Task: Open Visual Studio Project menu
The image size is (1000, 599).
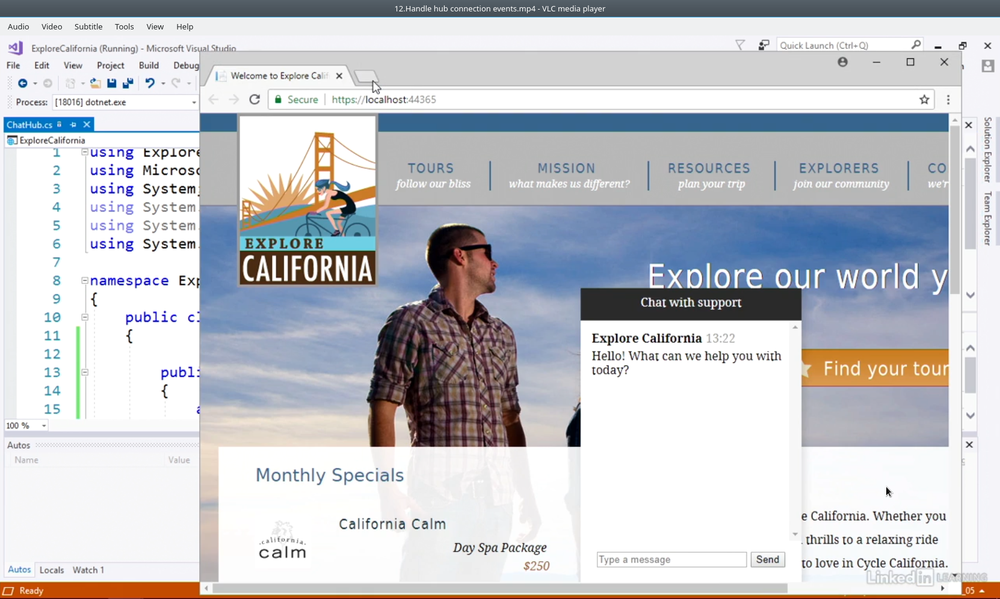Action: pyautogui.click(x=110, y=65)
